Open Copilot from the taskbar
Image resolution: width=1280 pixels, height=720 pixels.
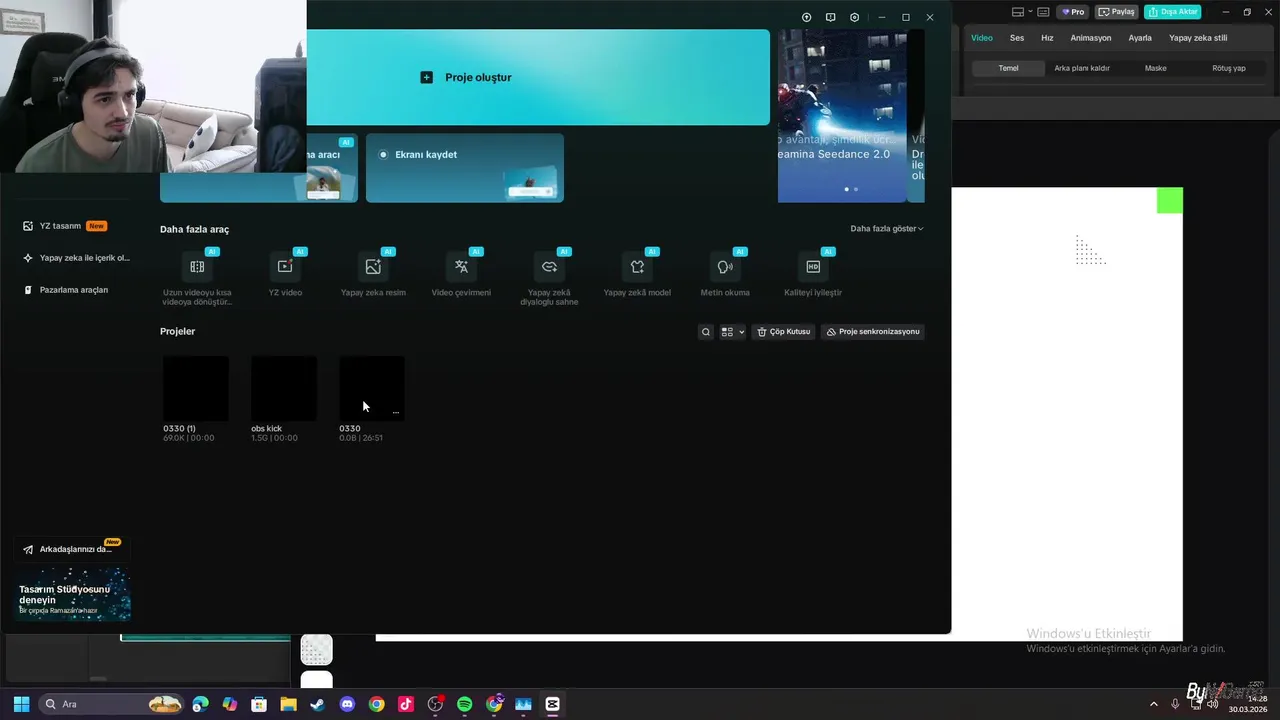pos(230,704)
